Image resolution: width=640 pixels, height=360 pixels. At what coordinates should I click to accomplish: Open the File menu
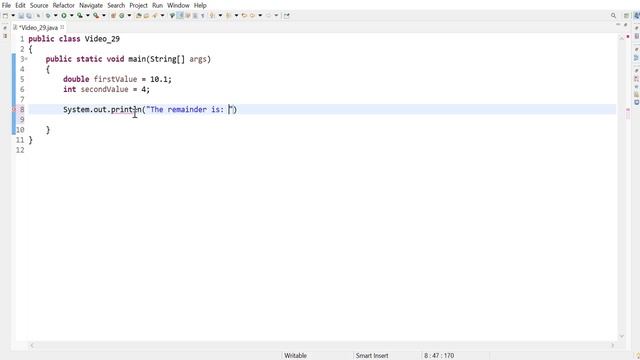[6, 5]
